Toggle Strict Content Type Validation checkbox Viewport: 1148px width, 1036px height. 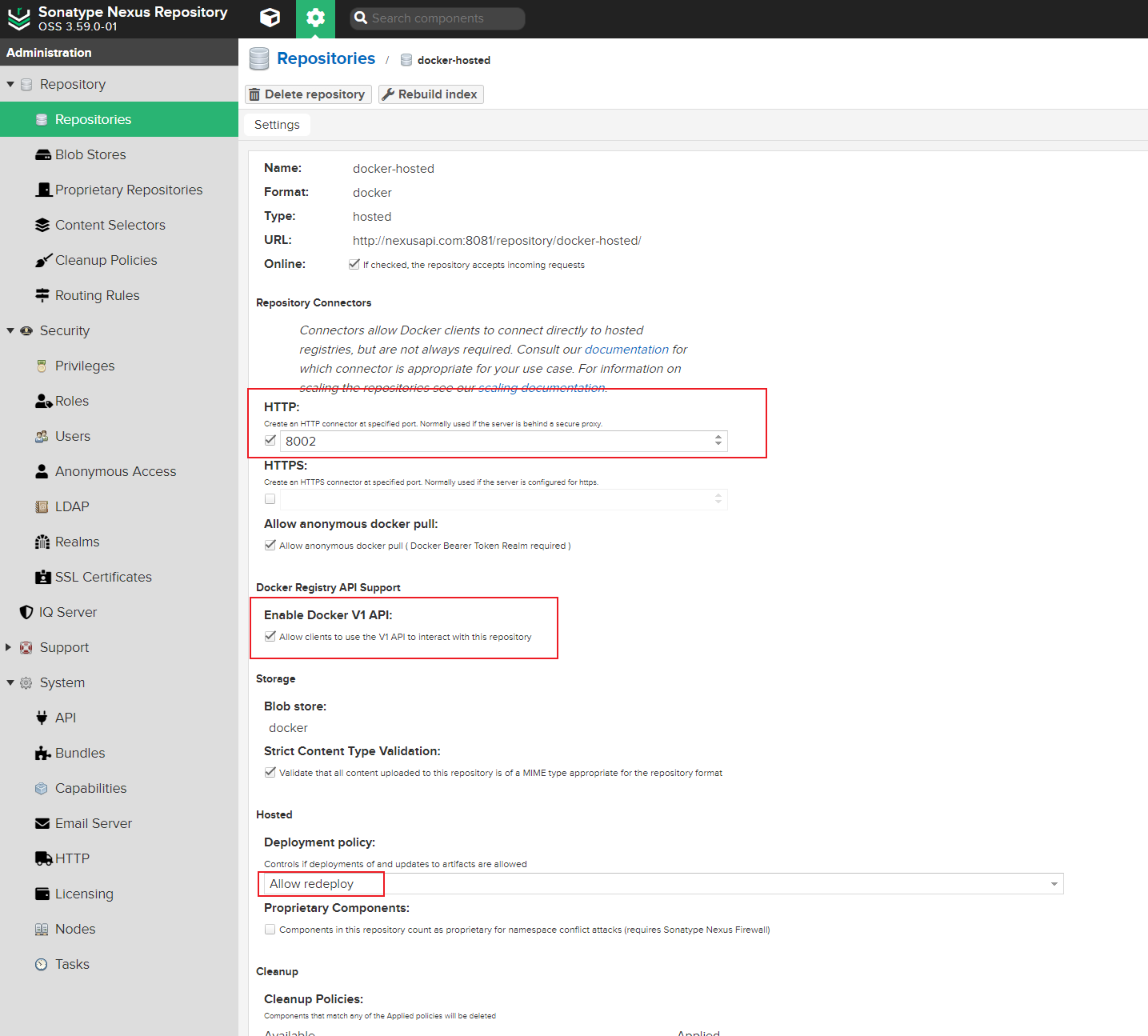click(x=270, y=772)
